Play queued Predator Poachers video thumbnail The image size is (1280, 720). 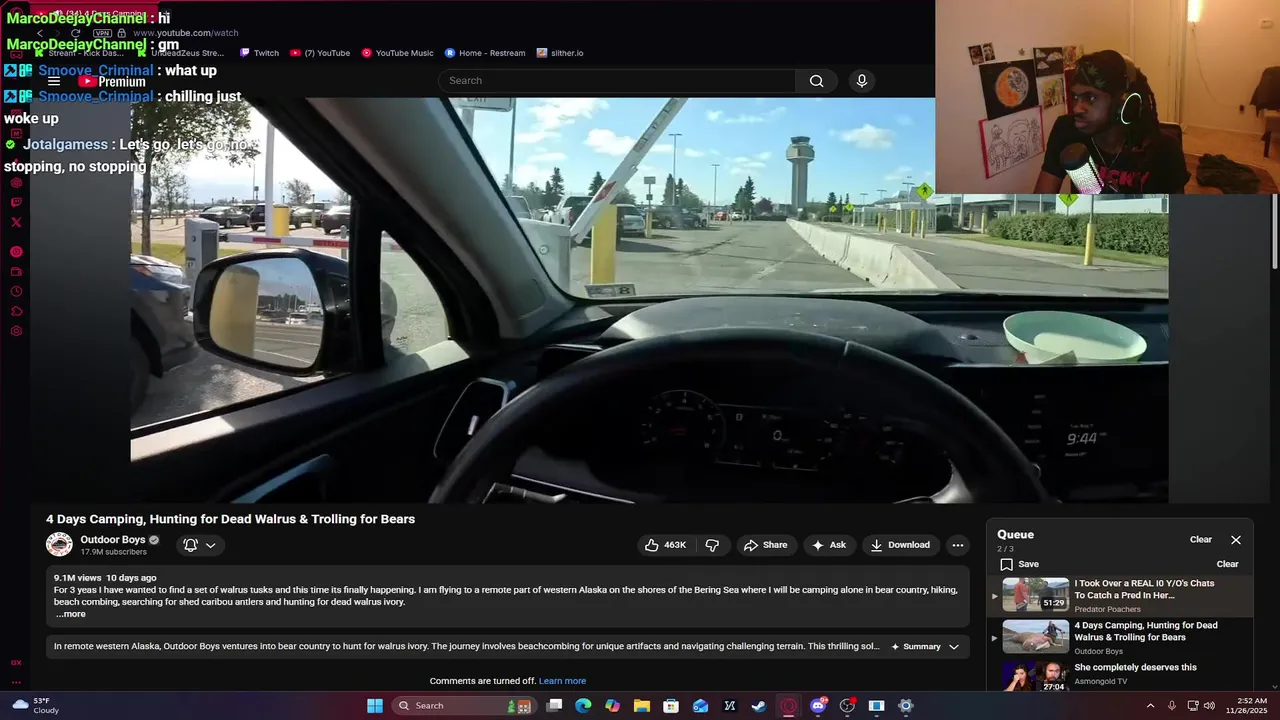(x=1036, y=595)
